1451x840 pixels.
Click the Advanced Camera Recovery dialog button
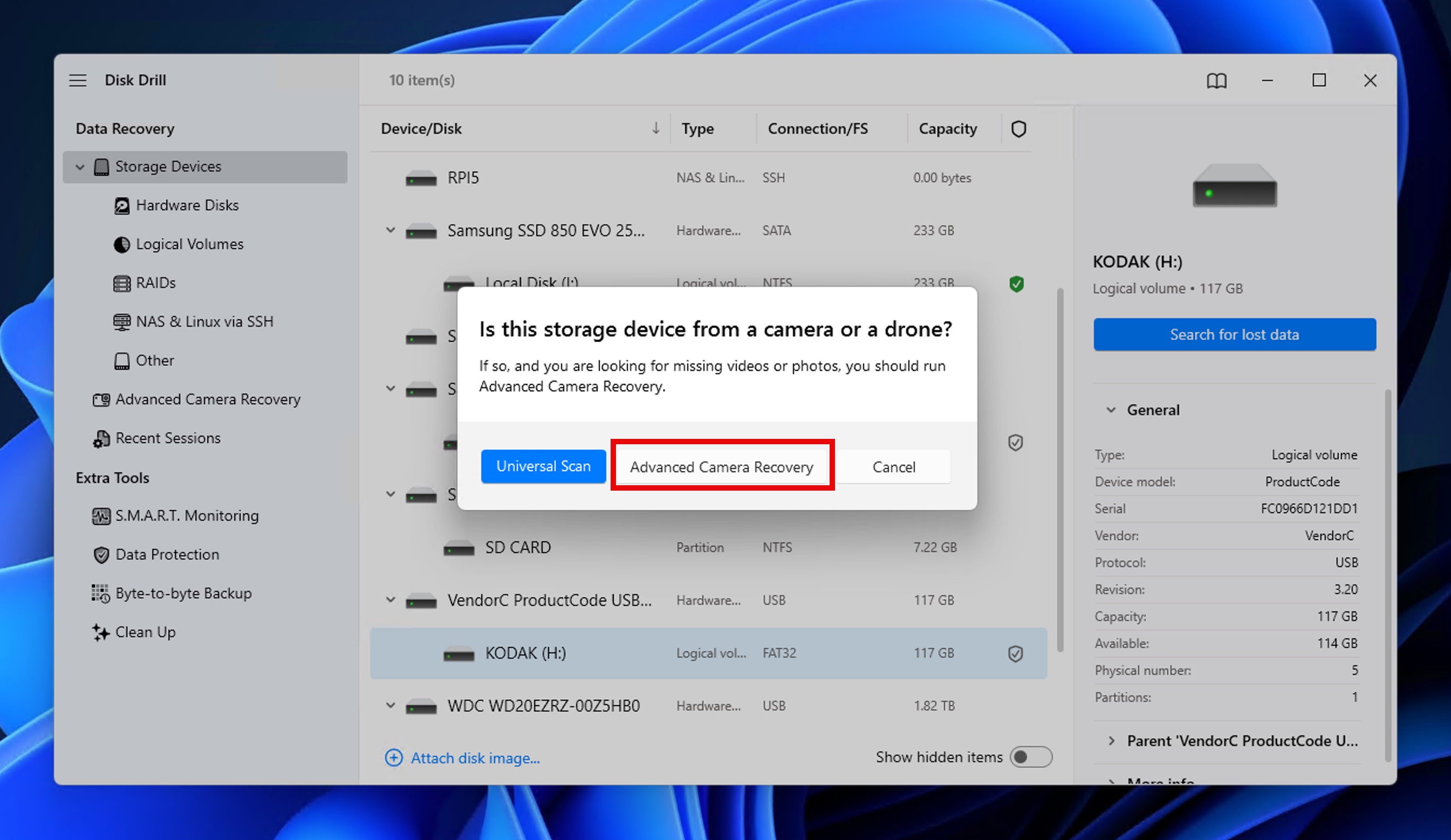pyautogui.click(x=722, y=466)
